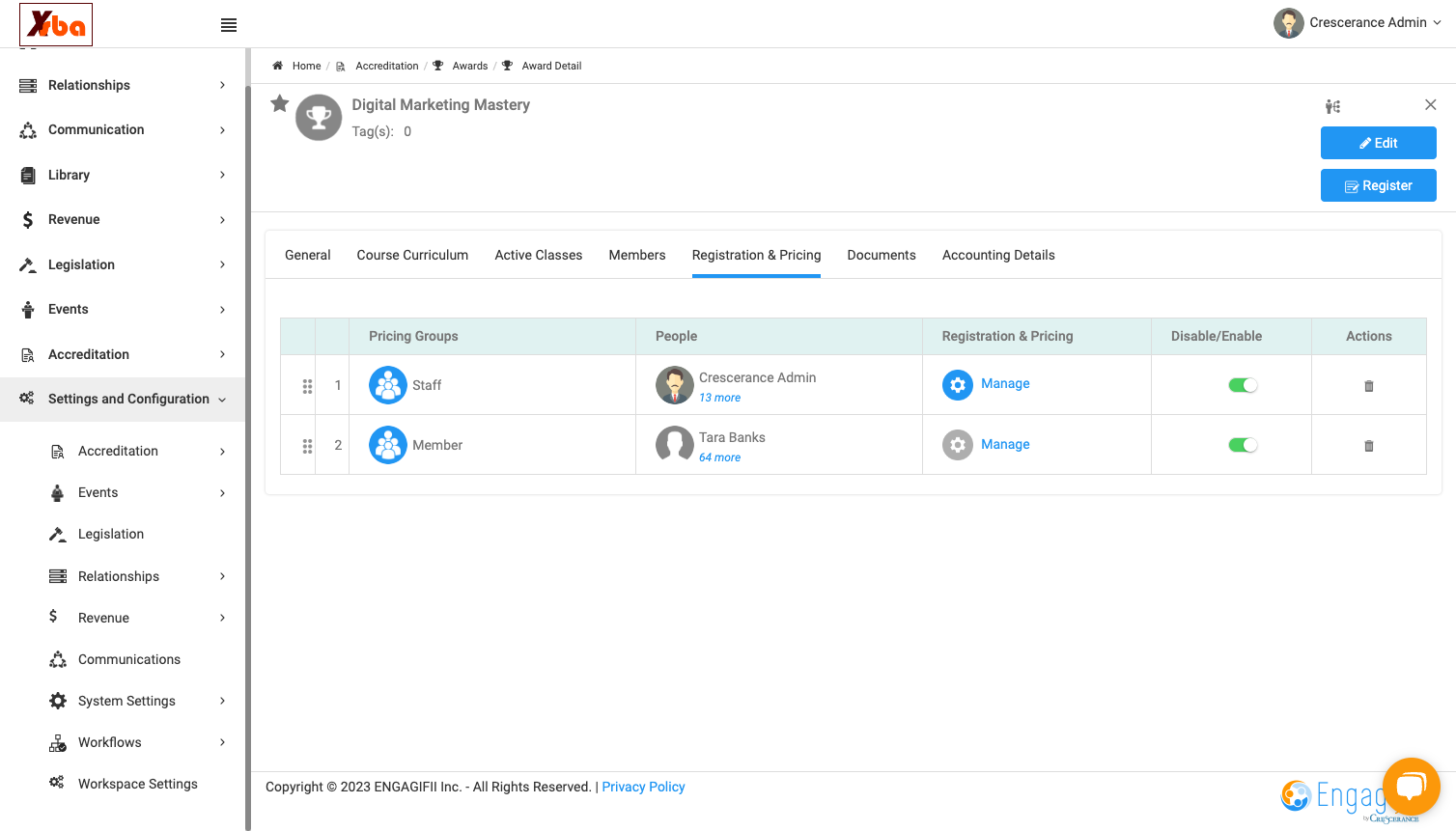Click the Register button

point(1379,185)
